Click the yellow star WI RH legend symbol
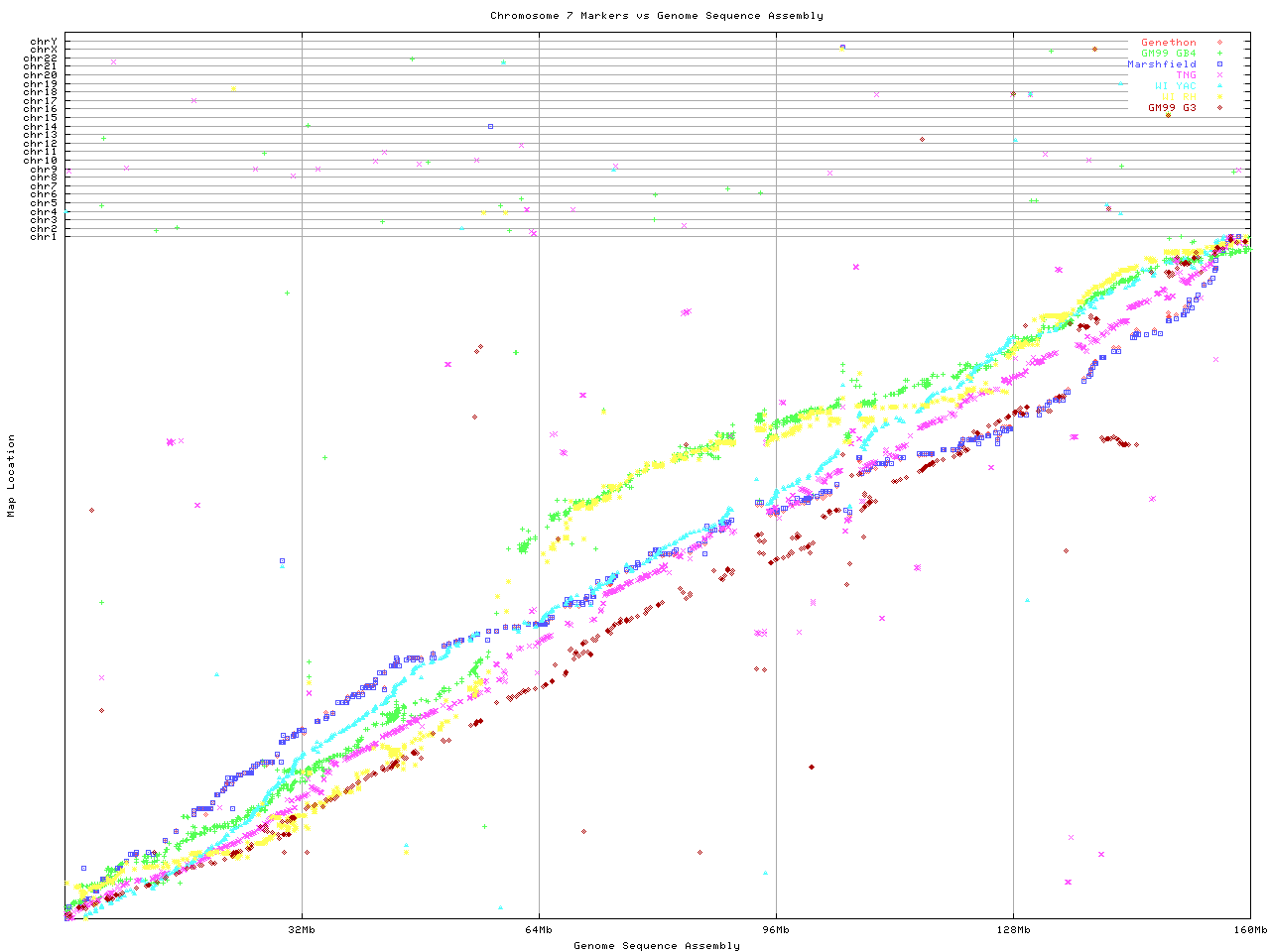 (x=1219, y=97)
